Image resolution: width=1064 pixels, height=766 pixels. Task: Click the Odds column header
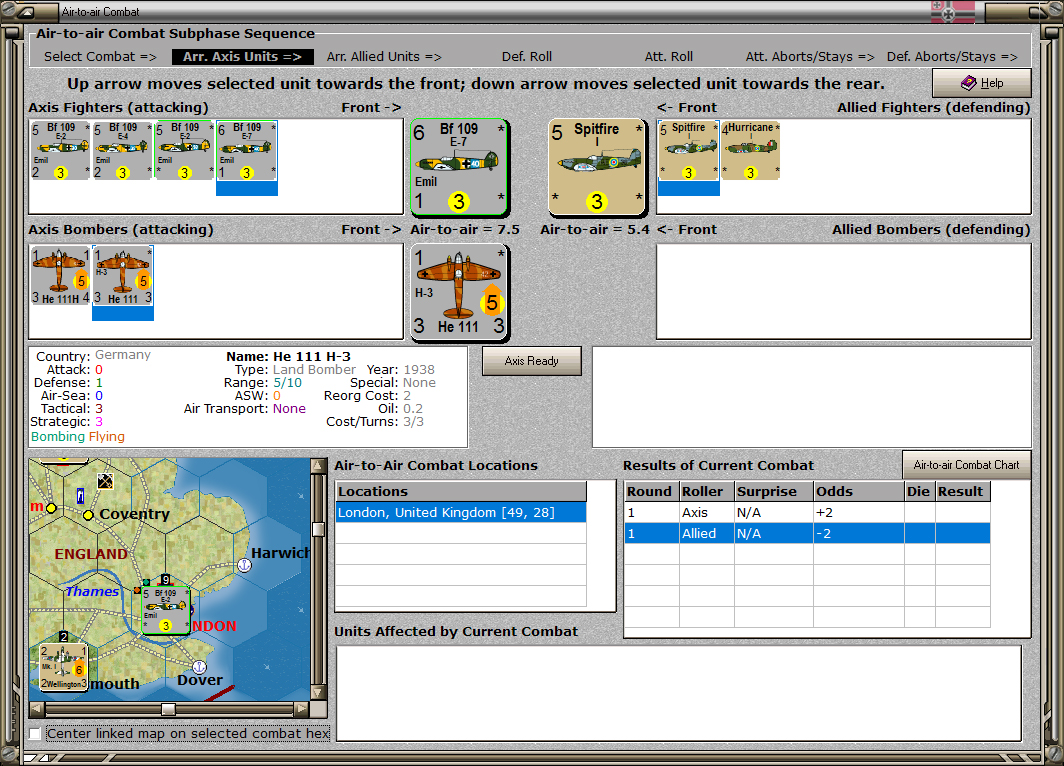coord(858,491)
